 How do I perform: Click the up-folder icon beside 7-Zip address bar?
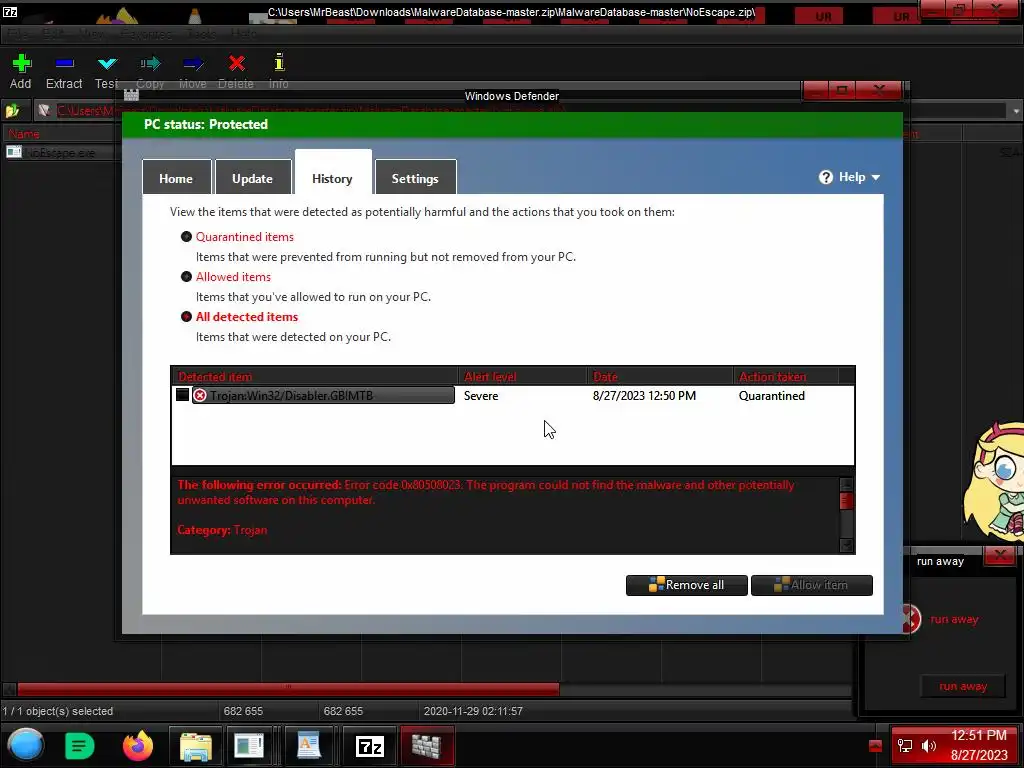(x=12, y=110)
